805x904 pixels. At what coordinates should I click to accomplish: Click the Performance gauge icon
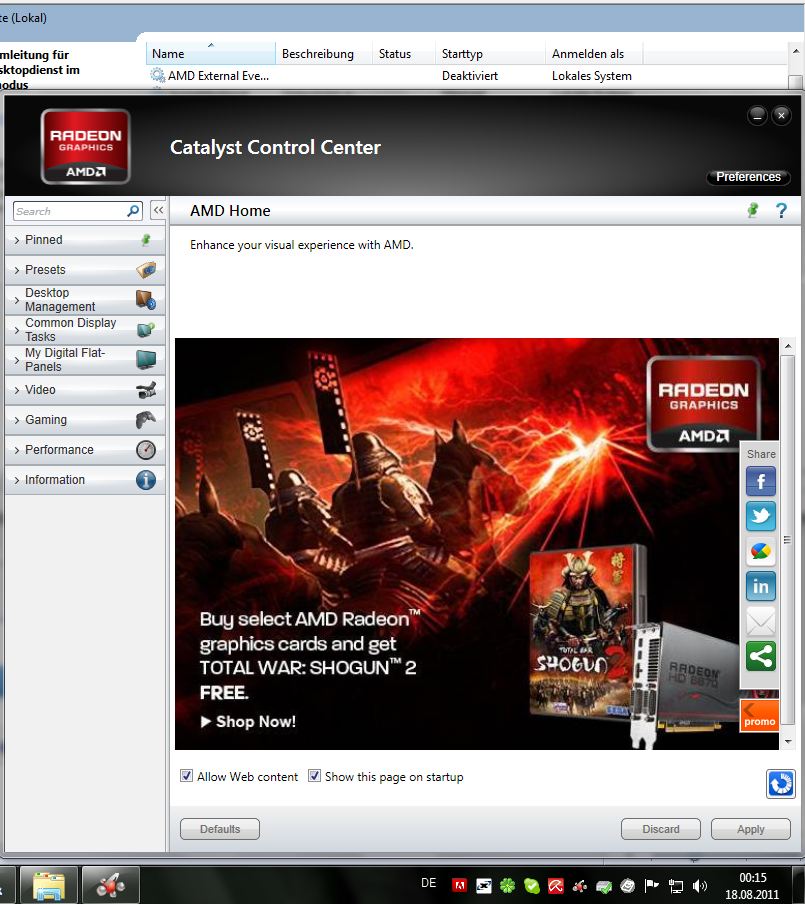[146, 450]
